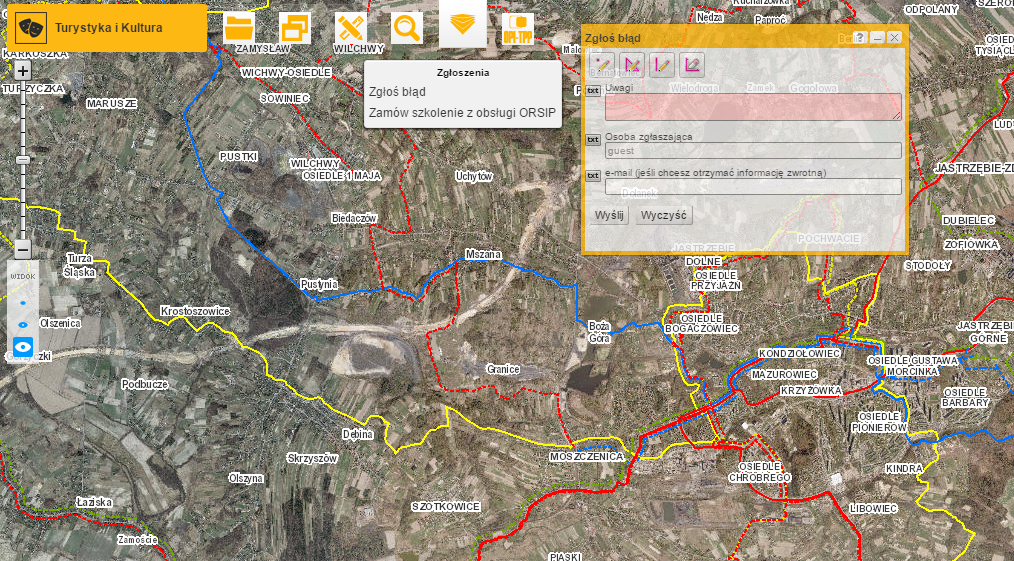Open help in Zgłoś błąd dialog
This screenshot has height=561, width=1014.
click(x=859, y=37)
